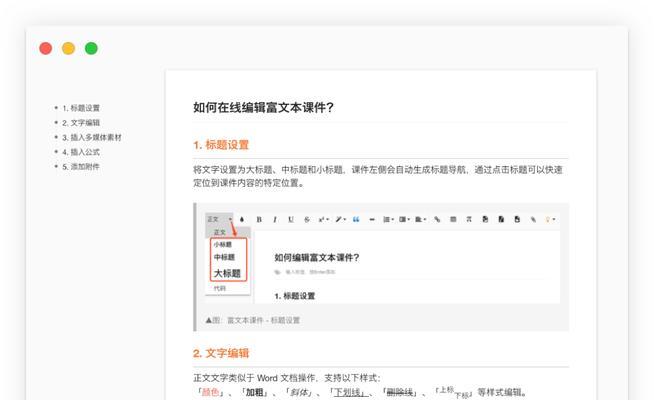This screenshot has width=654, height=400.
Task: Jump to 1. 标题设置 in sidebar navigation
Action: coord(81,108)
